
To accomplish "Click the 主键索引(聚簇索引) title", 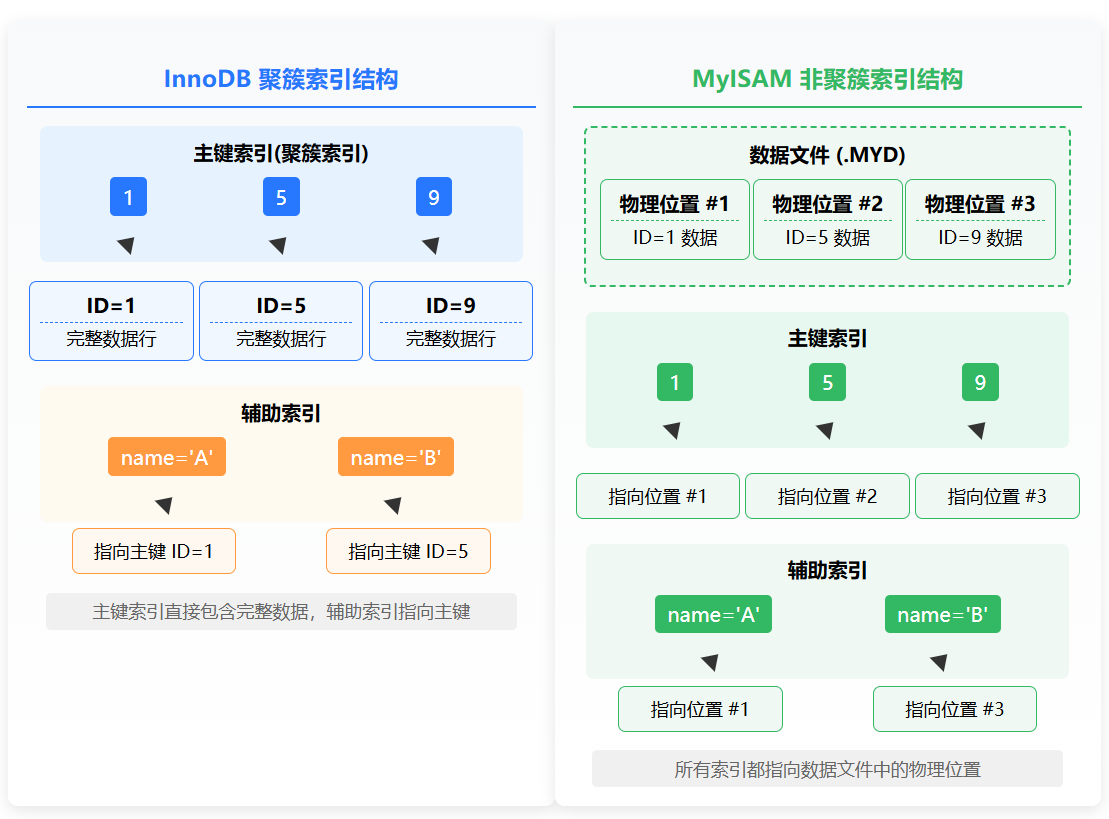I will click(x=281, y=153).
